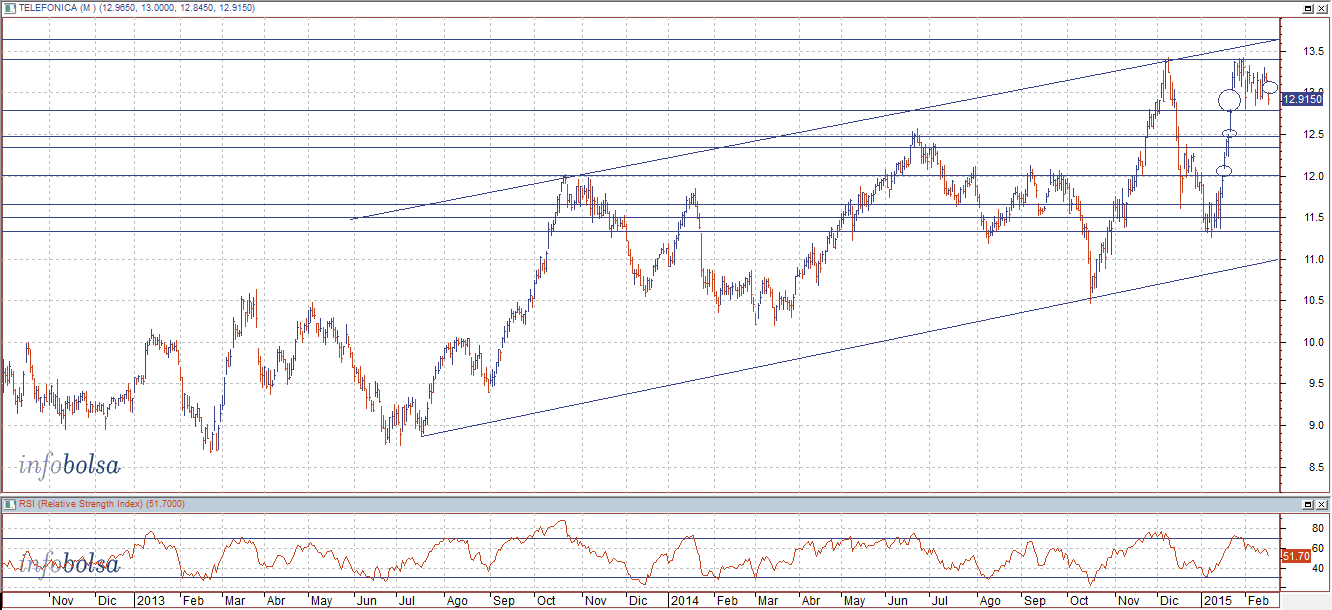The width and height of the screenshot is (1332, 610).
Task: Select the large ellipse annotation near 12.9
Action: tap(1230, 98)
